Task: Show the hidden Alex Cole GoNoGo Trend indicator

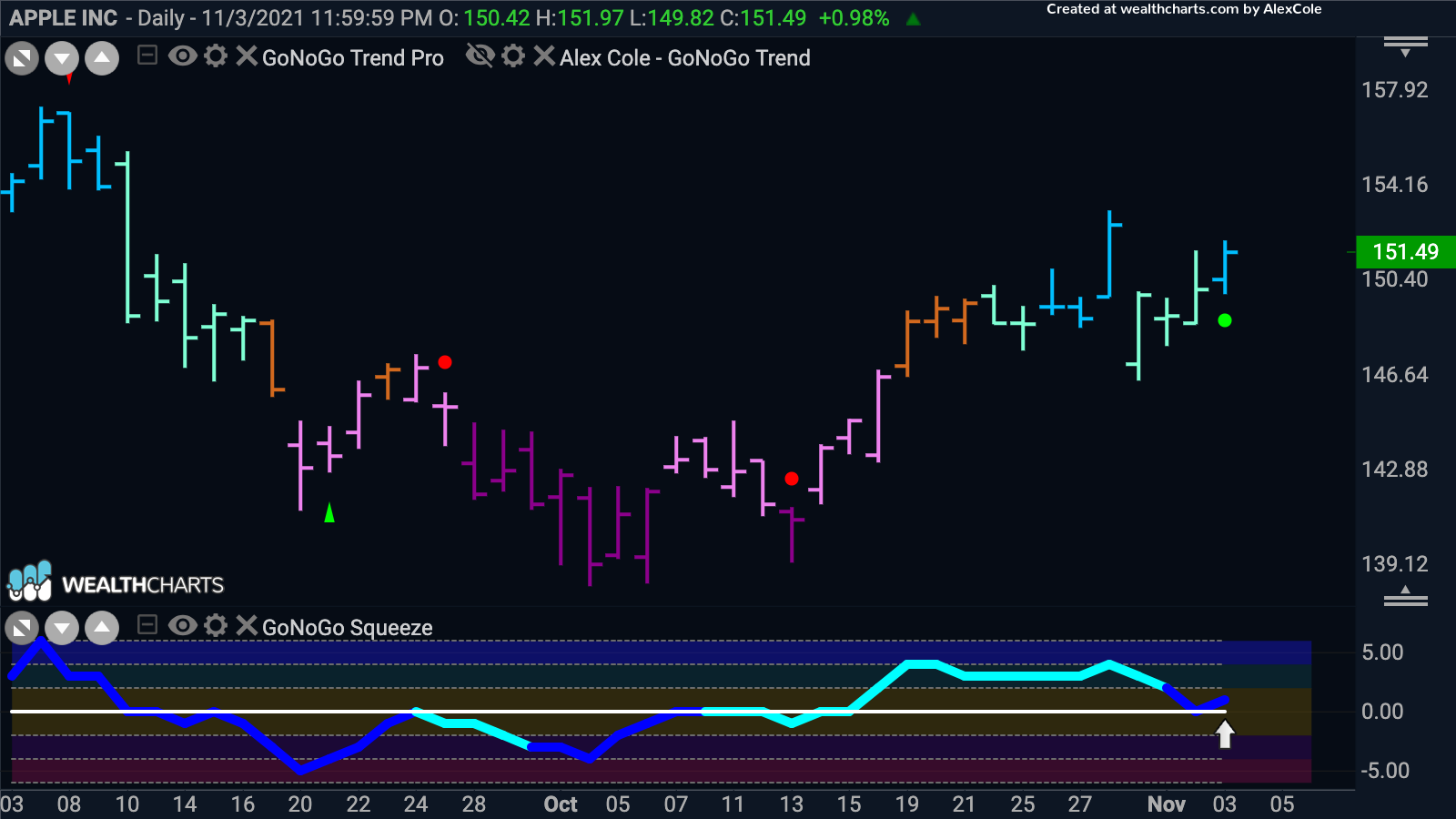Action: point(480,56)
